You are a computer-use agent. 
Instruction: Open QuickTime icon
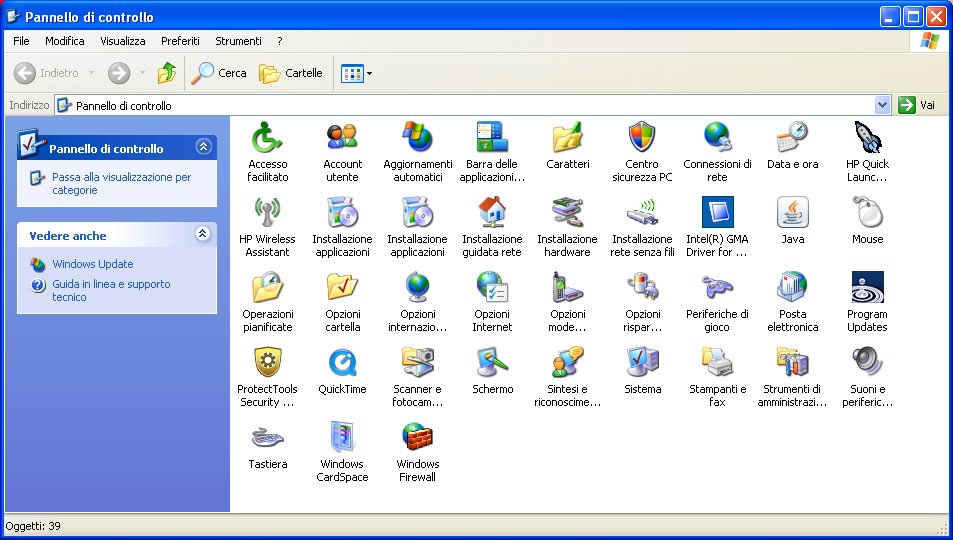[342, 362]
